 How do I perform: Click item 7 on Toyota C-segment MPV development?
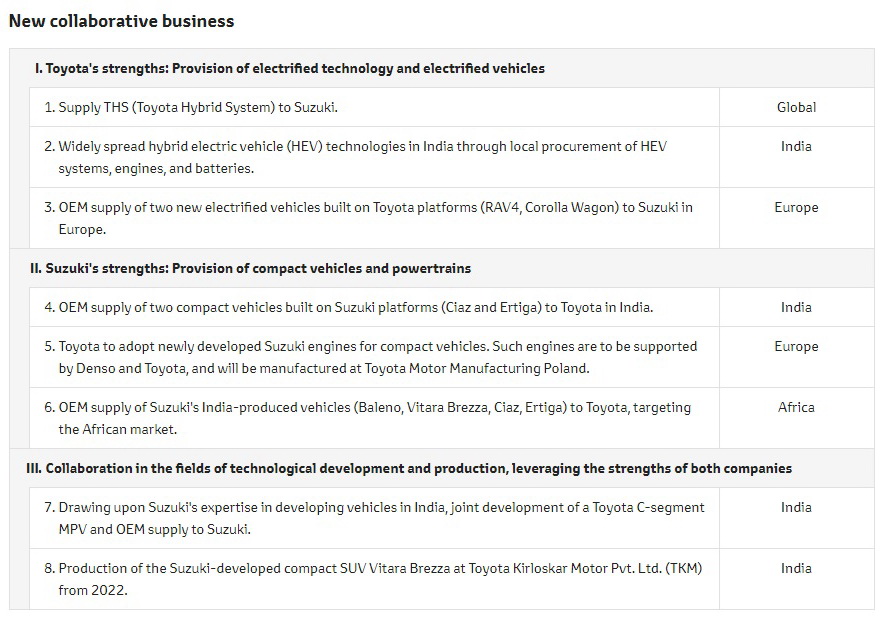tap(380, 518)
